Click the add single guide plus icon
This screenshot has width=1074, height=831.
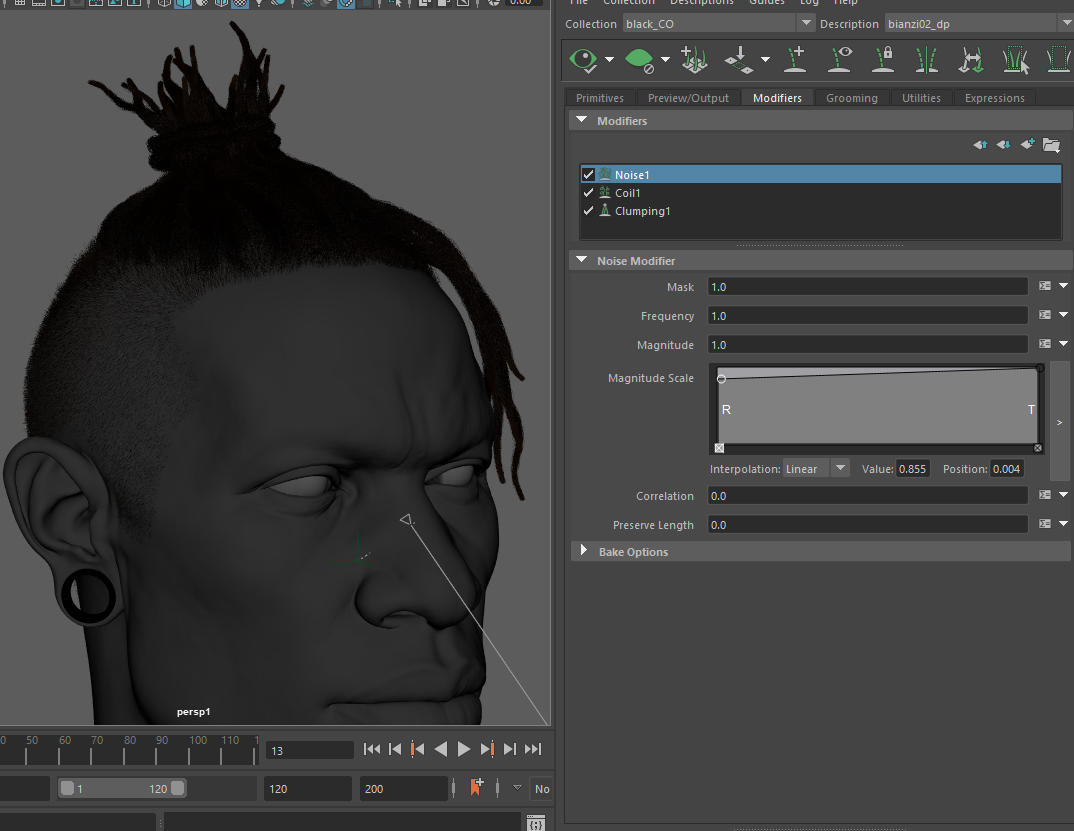(x=795, y=60)
